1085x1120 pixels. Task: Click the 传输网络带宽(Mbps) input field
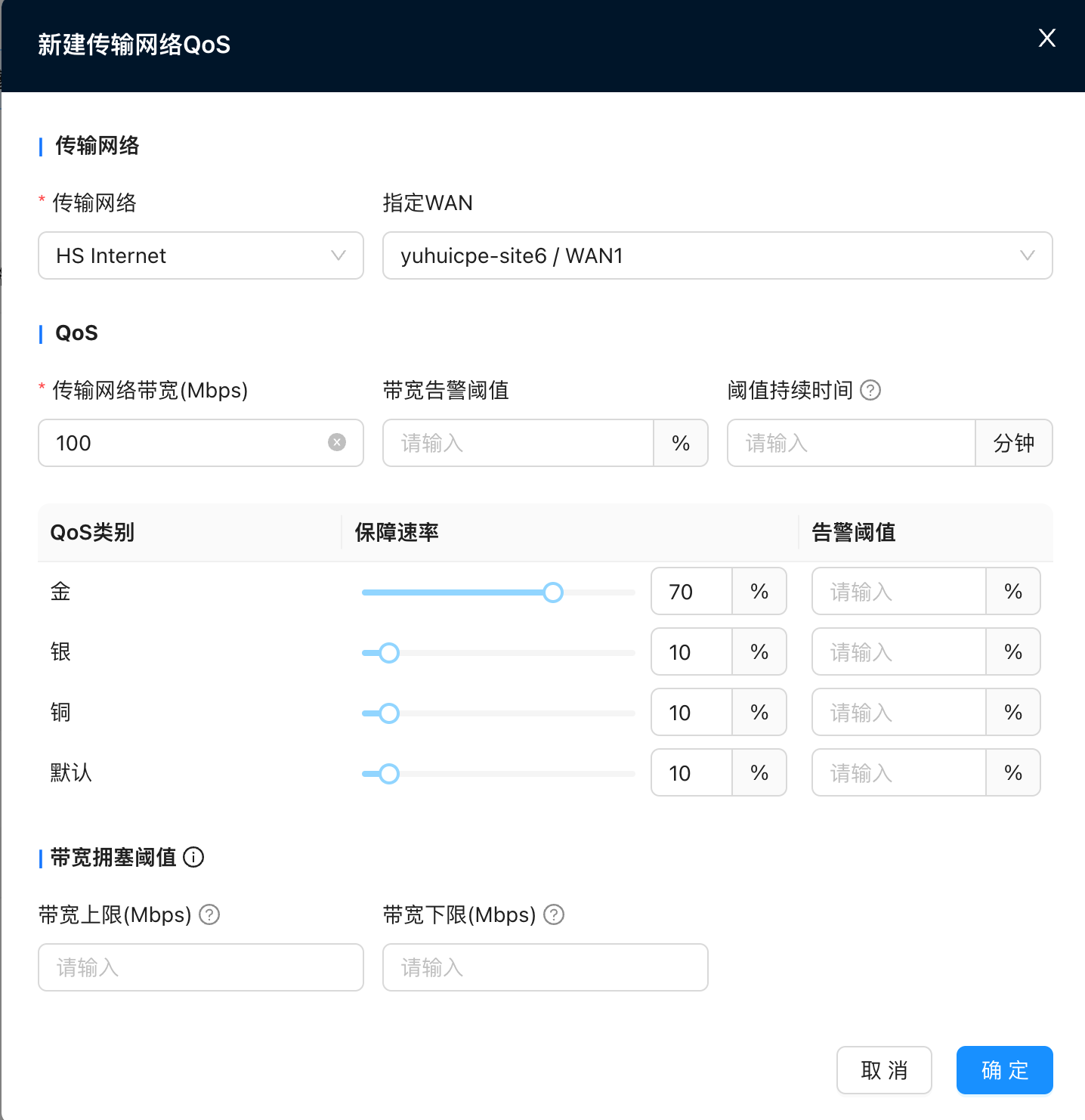pos(201,443)
